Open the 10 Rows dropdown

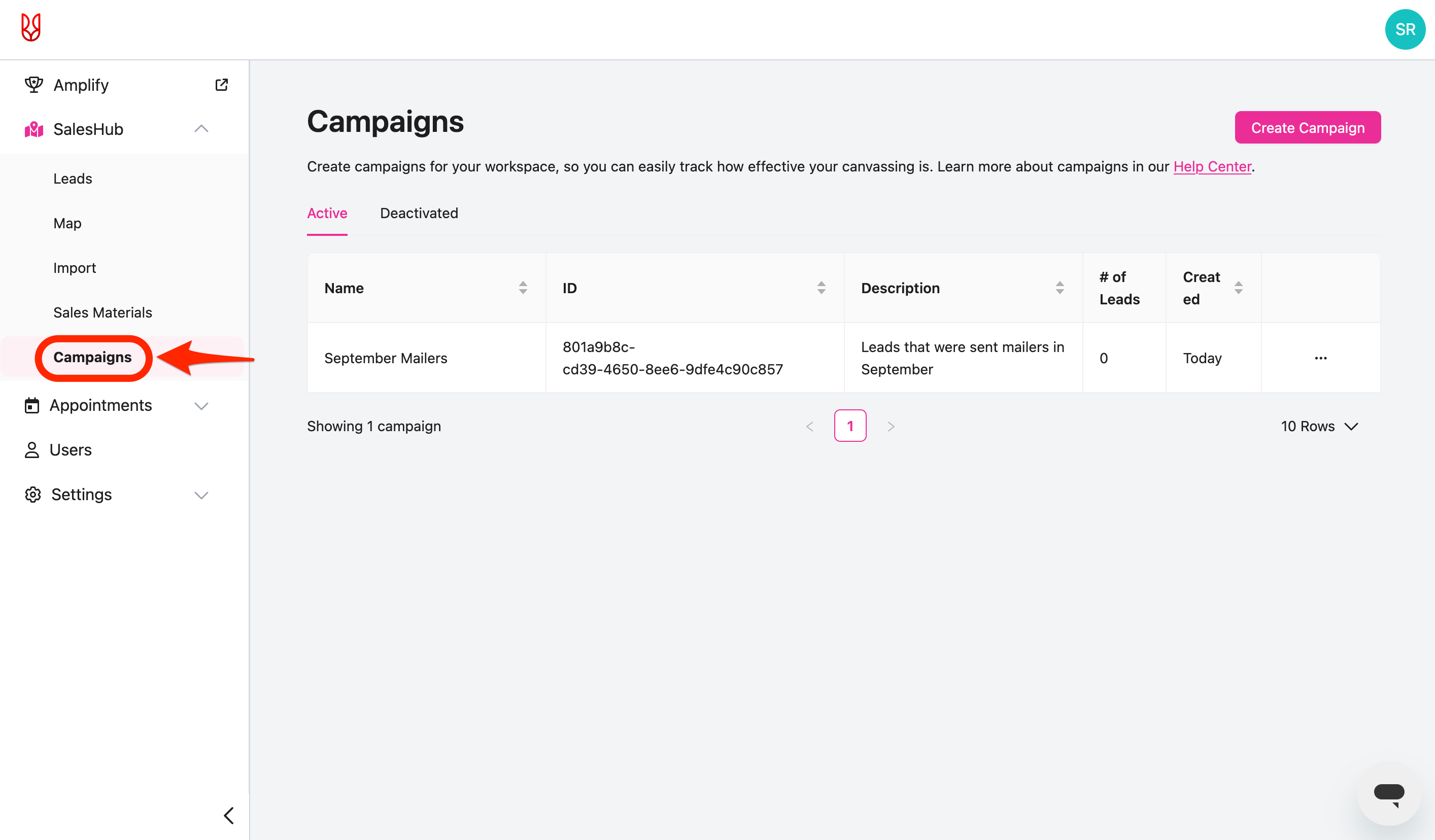click(1319, 426)
